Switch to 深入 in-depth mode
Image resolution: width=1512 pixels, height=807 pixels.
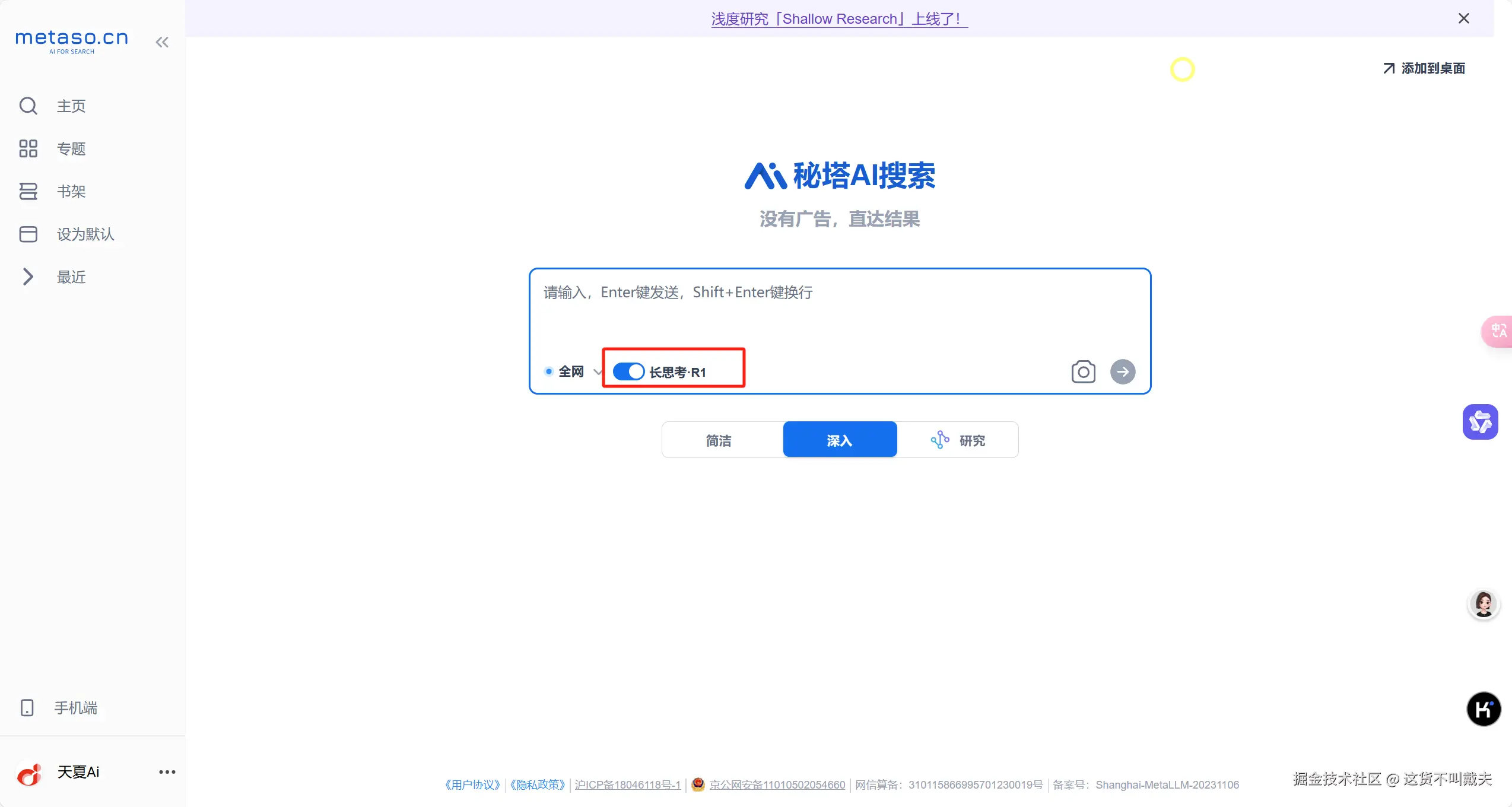pyautogui.click(x=839, y=440)
